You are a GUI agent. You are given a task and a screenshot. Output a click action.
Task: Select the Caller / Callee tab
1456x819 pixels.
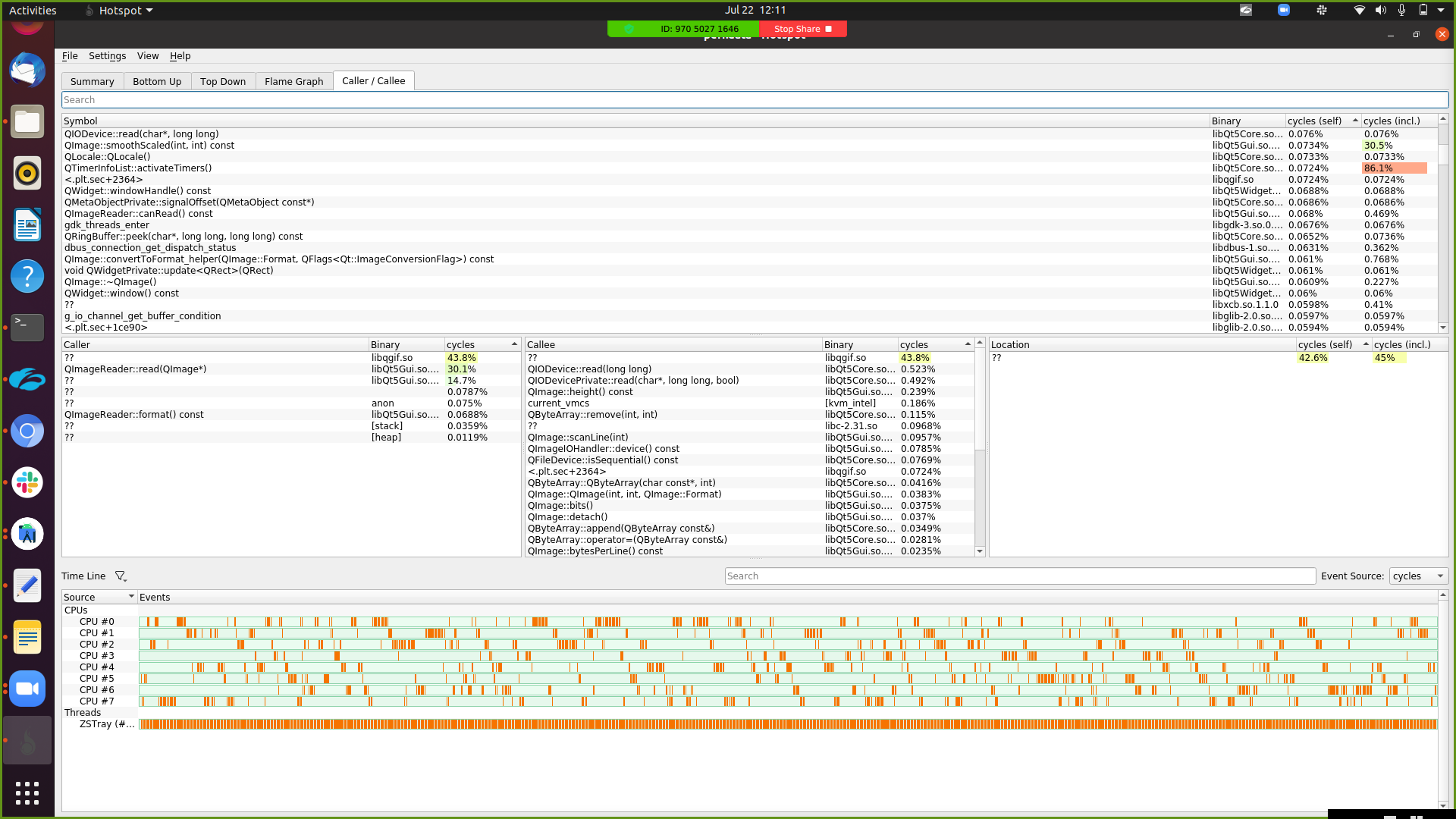(374, 81)
